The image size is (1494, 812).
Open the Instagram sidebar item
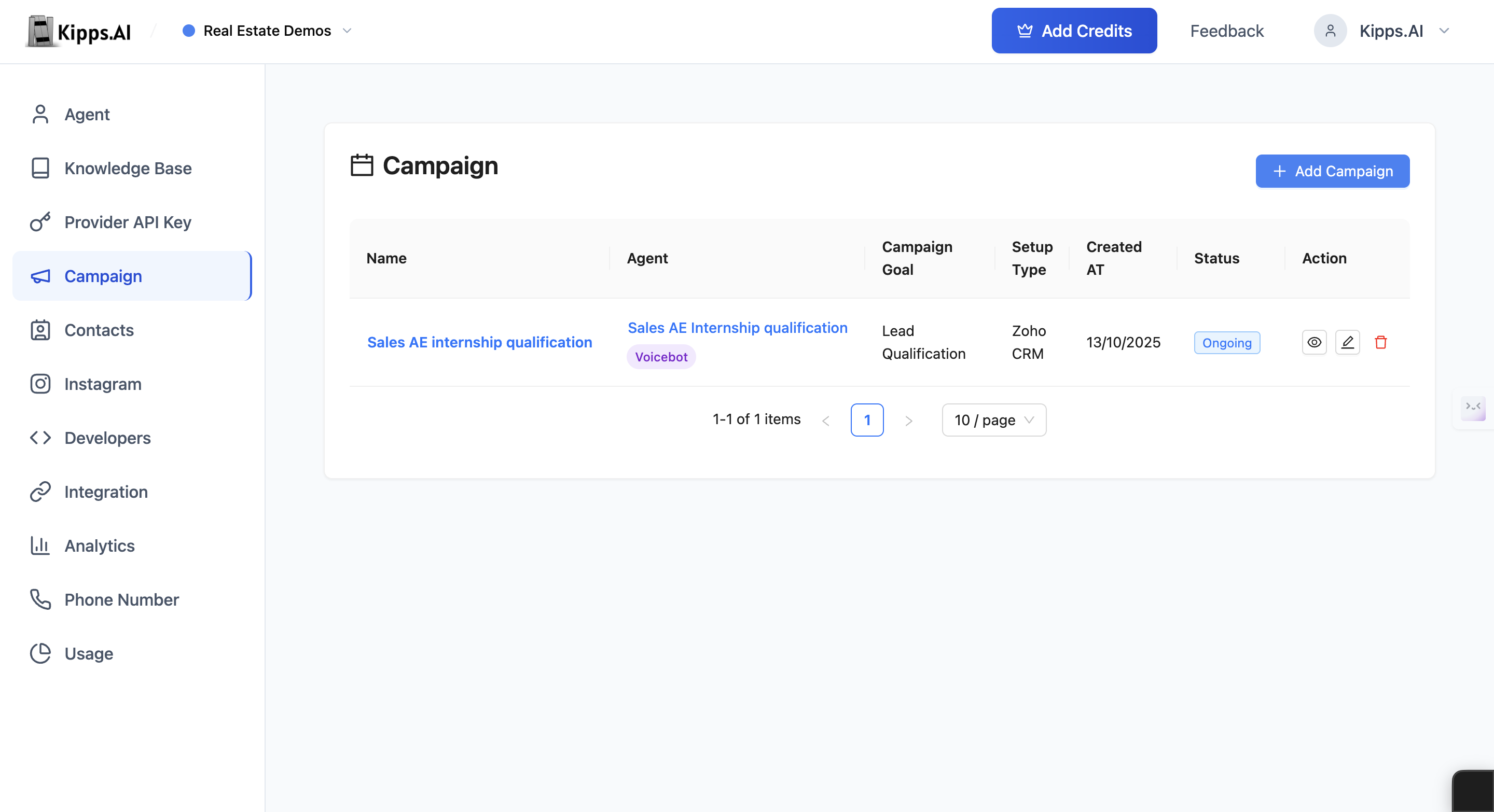(x=103, y=384)
